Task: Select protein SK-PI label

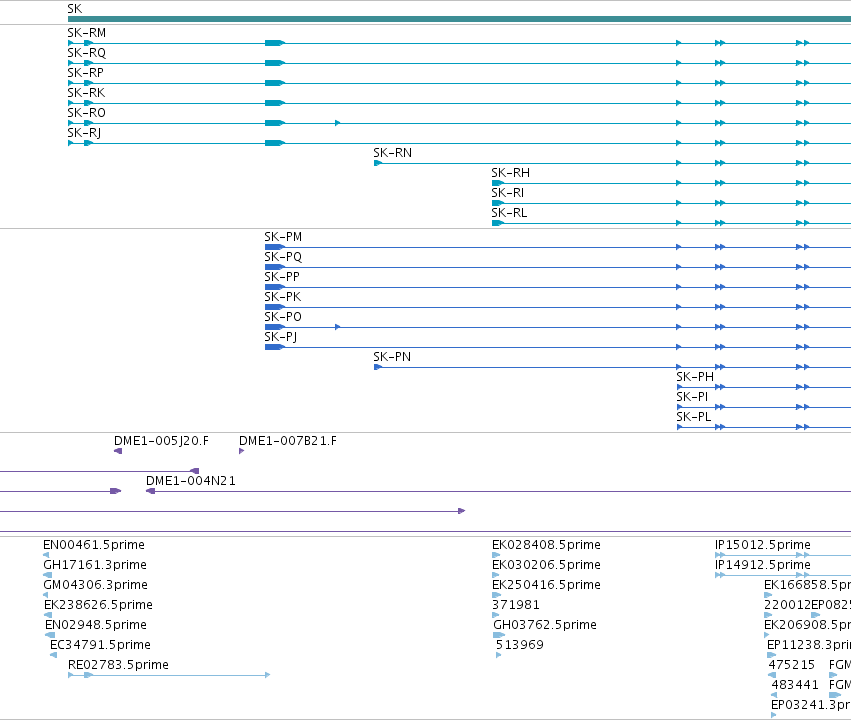Action: 692,398
